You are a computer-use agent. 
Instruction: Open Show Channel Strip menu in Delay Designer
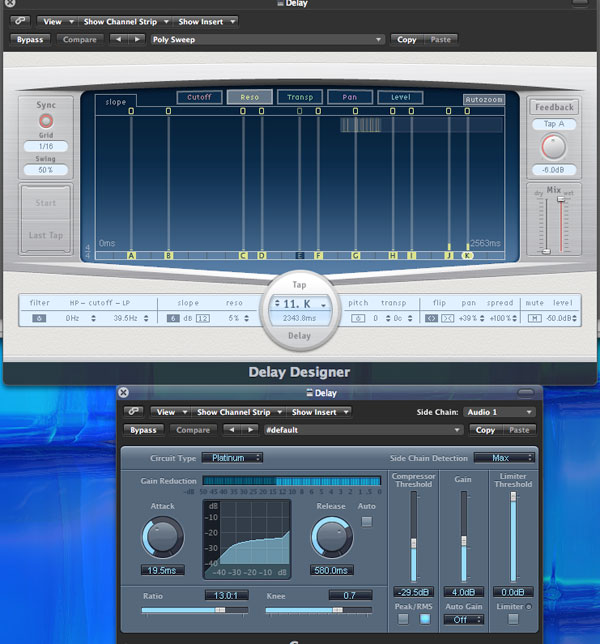tap(124, 21)
